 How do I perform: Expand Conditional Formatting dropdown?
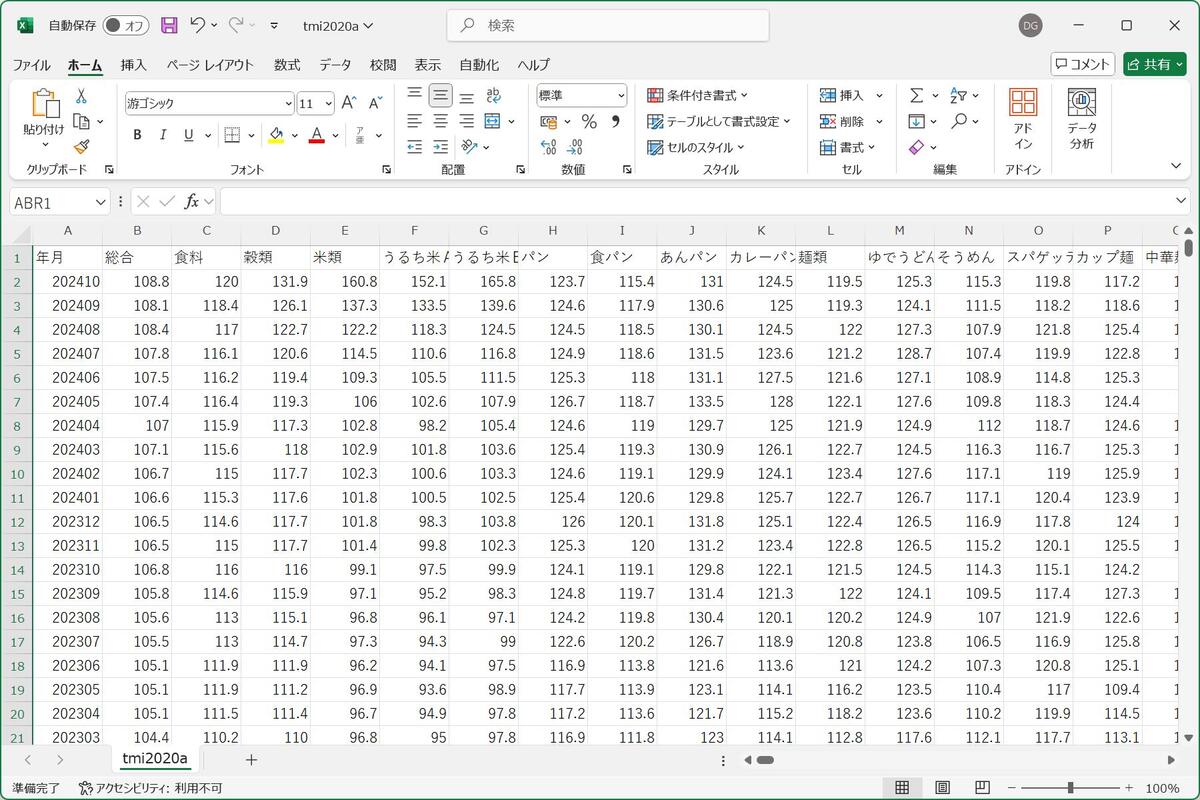[697, 95]
